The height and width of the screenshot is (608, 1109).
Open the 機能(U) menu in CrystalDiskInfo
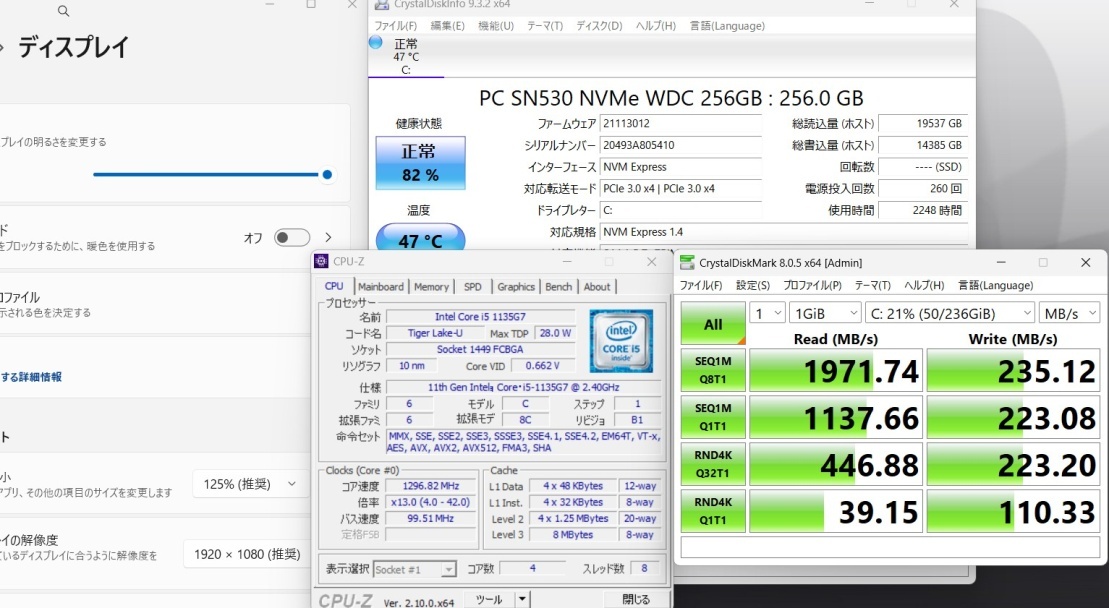click(x=496, y=25)
